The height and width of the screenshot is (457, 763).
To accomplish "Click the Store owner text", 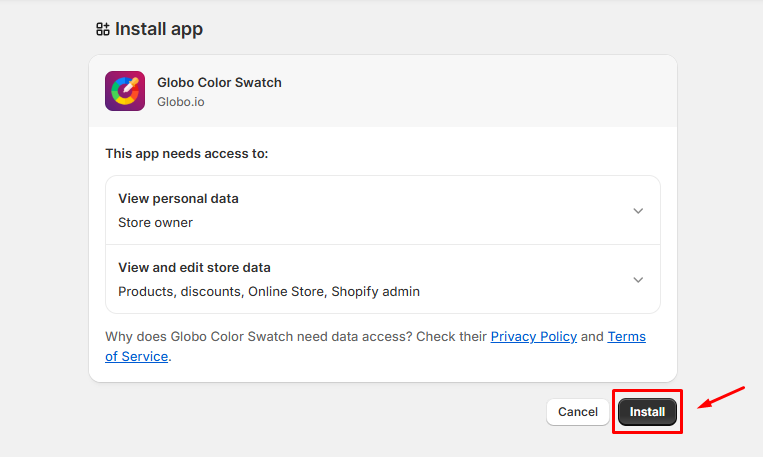I will (x=155, y=222).
